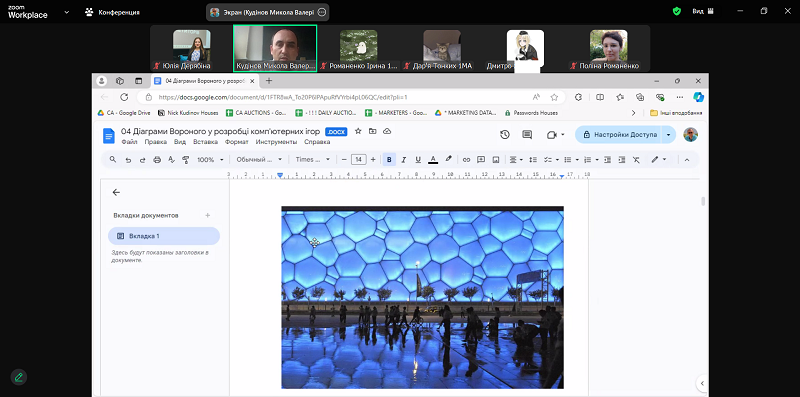Open Zoom Вид layout menu
Screen dimensions: 800x397
point(703,11)
